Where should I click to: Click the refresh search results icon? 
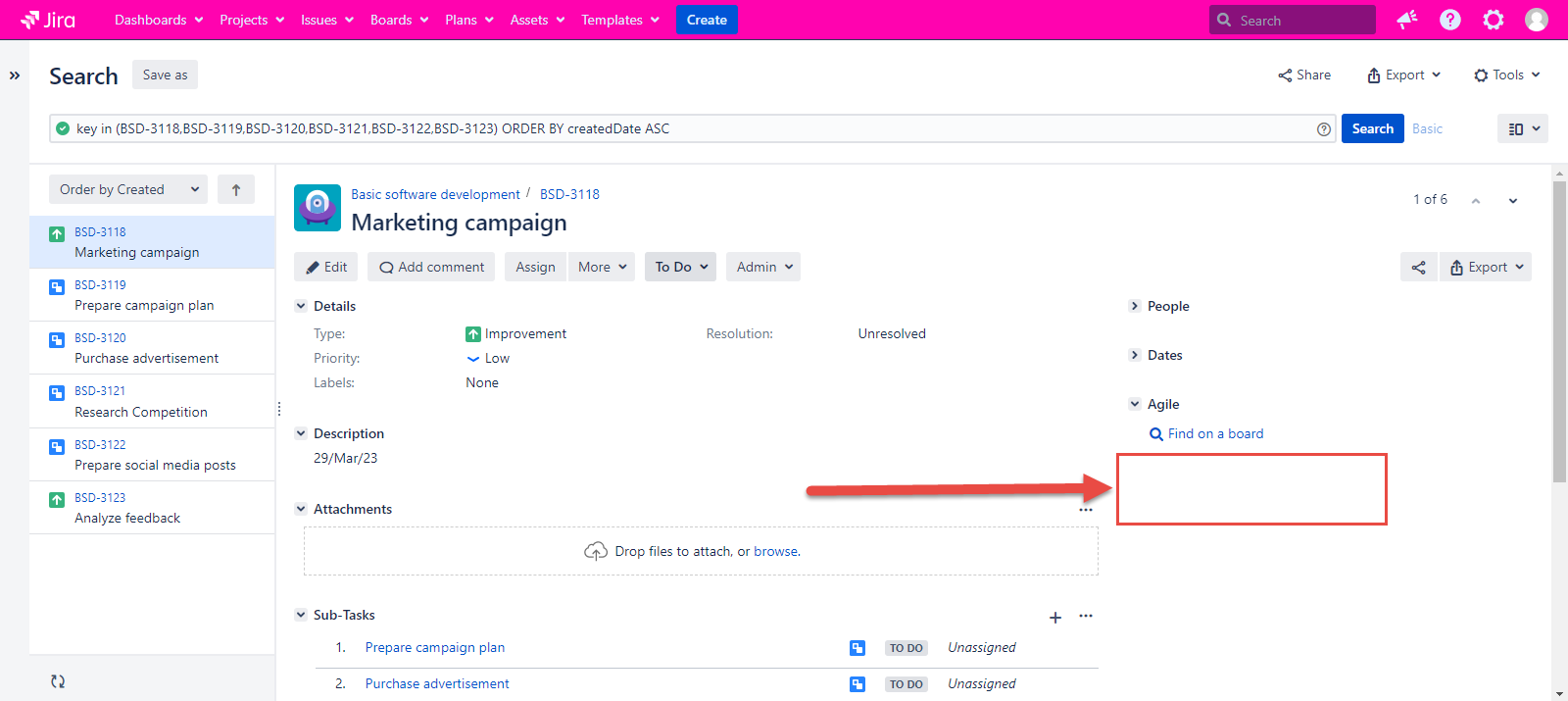coord(58,681)
